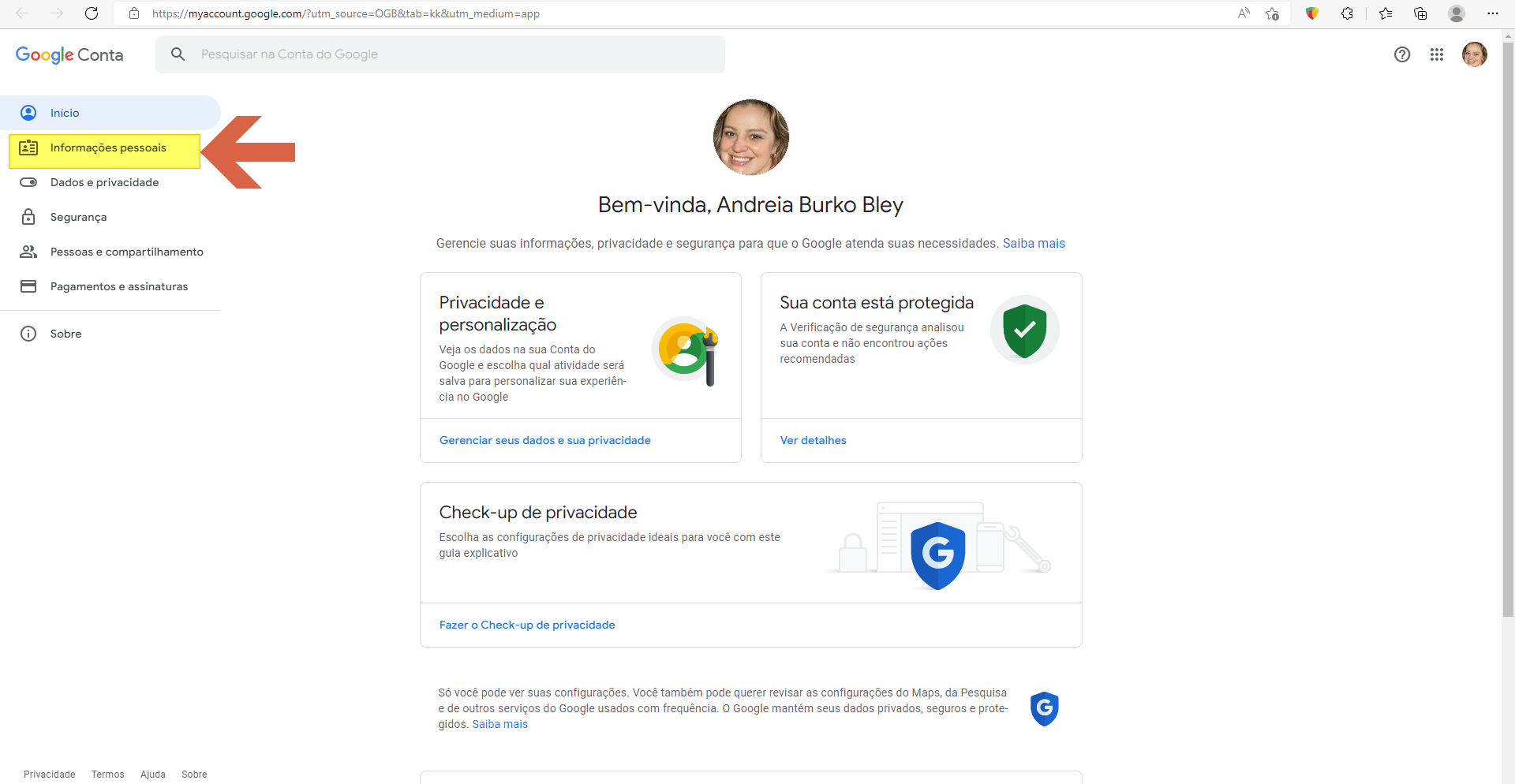
Task: Click the browser back arrow
Action: click(x=22, y=13)
